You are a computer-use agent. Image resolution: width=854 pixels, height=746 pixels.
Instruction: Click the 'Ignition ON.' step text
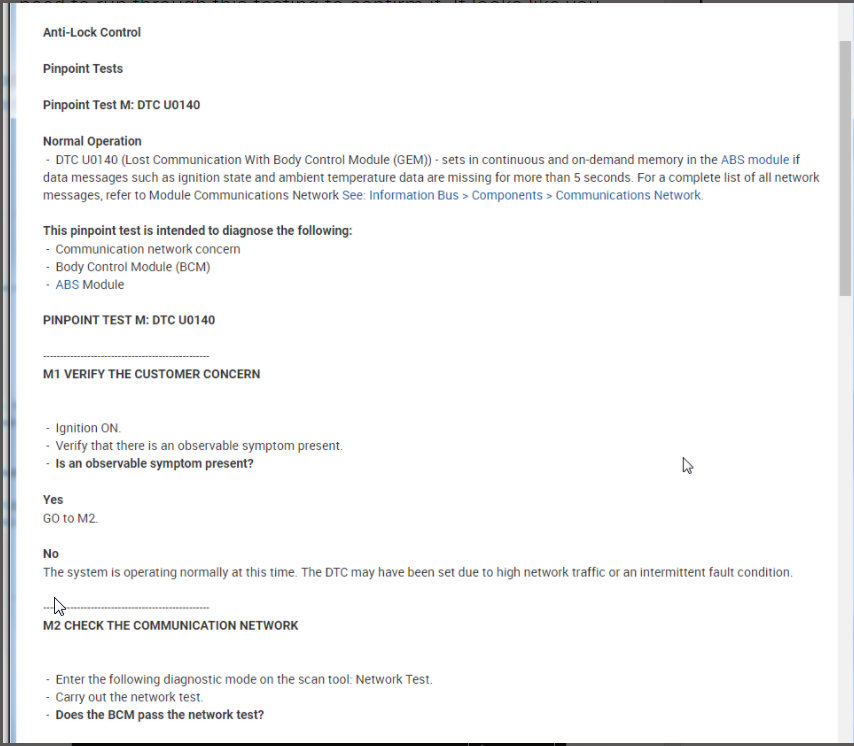point(88,428)
